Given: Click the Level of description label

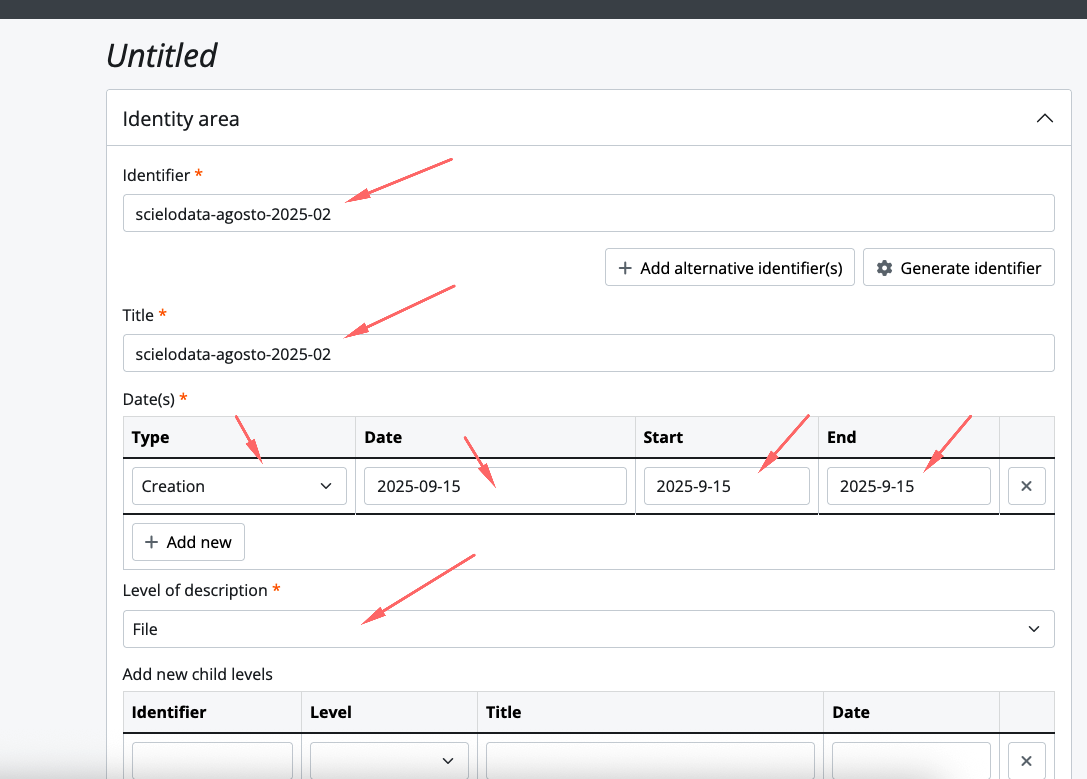Looking at the screenshot, I should tap(195, 590).
